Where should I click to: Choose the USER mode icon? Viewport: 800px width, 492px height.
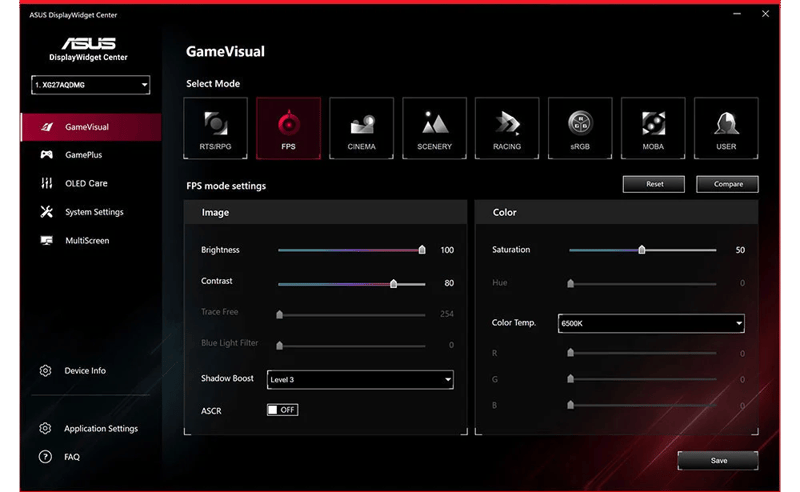click(726, 128)
